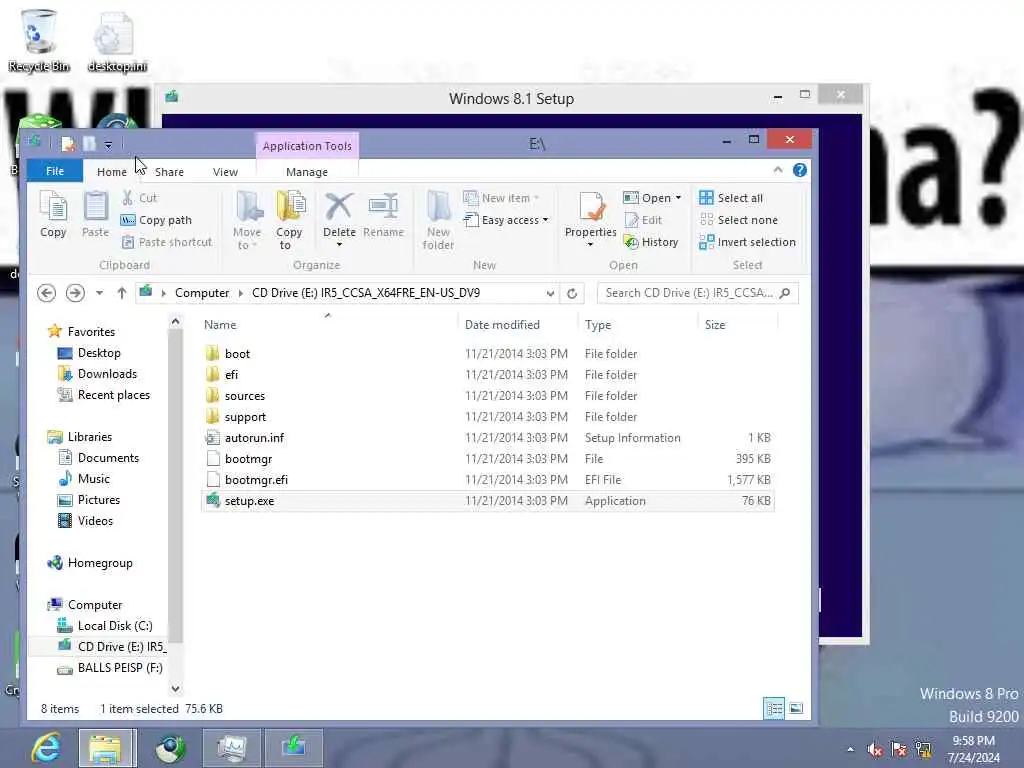
Task: Open the File tab menu
Action: 55,171
